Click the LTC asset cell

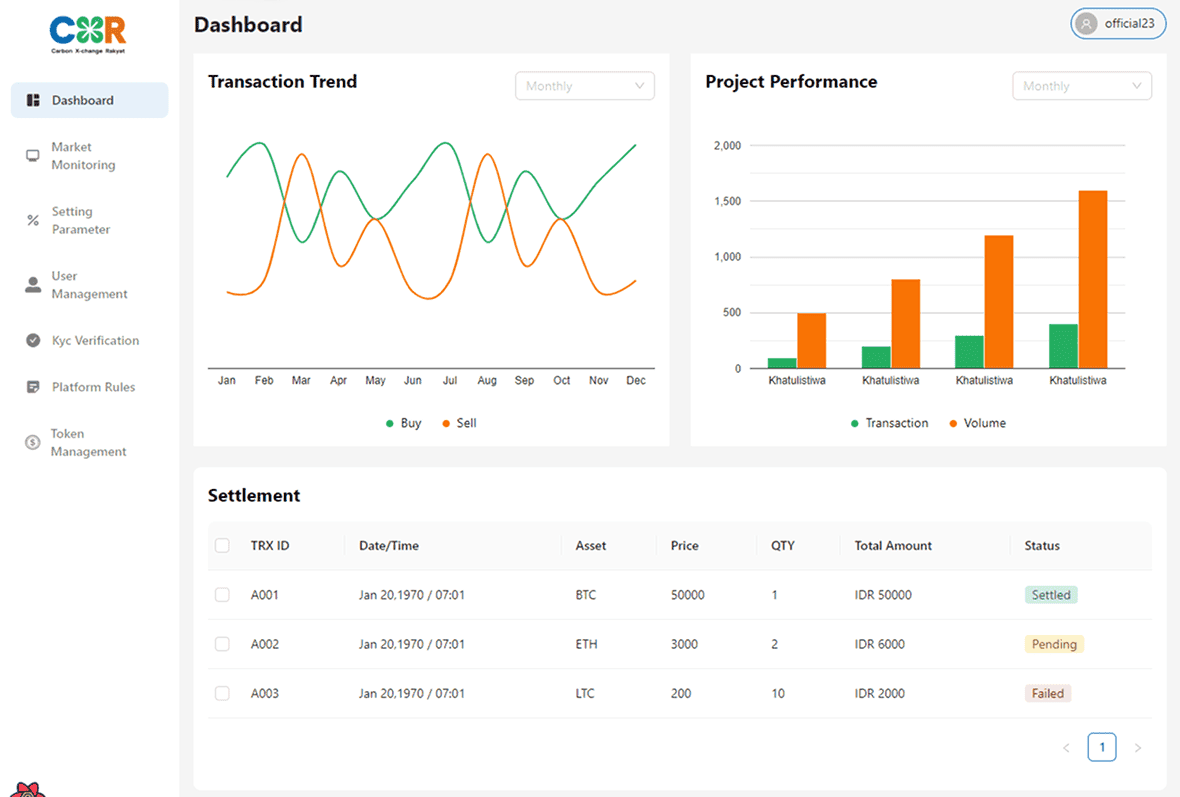coord(585,693)
